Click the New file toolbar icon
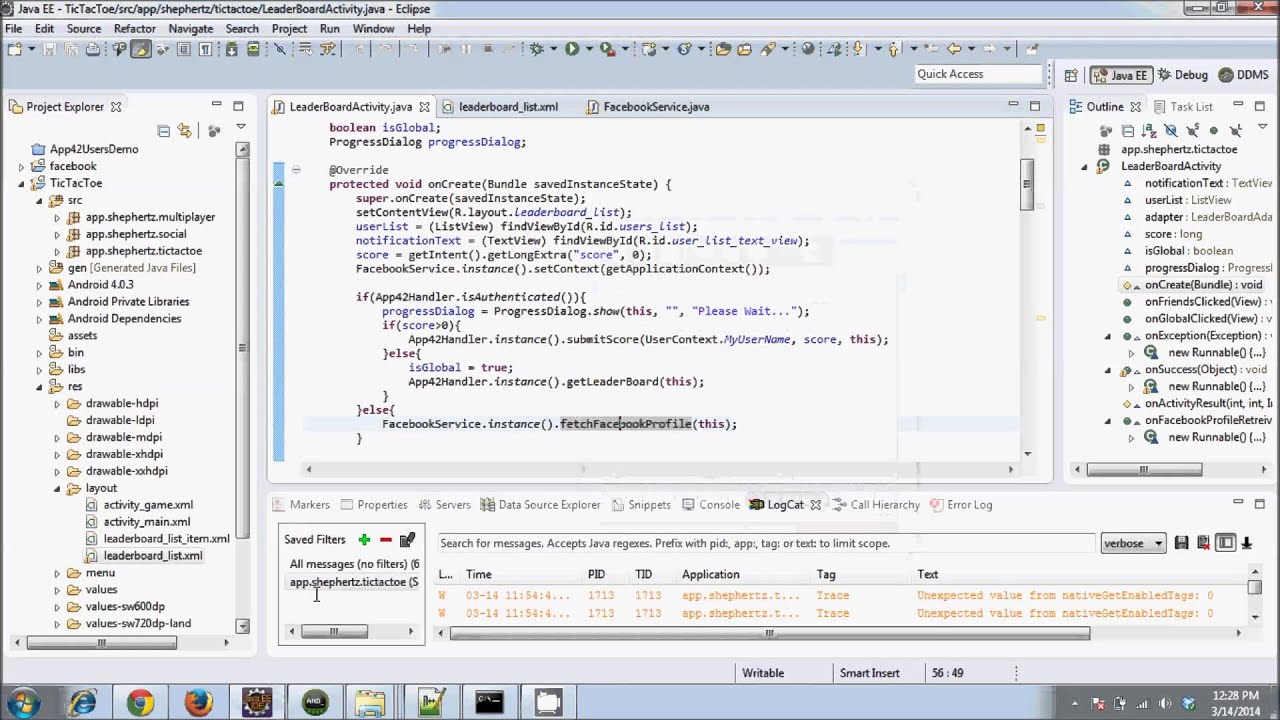The width and height of the screenshot is (1280, 720). 14,49
